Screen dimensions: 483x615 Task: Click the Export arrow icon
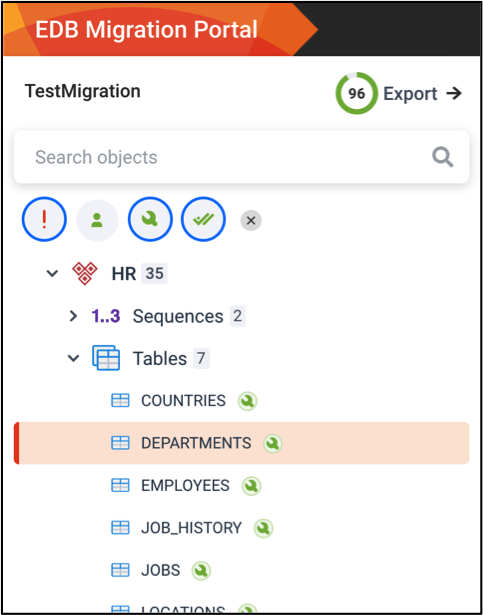(454, 94)
